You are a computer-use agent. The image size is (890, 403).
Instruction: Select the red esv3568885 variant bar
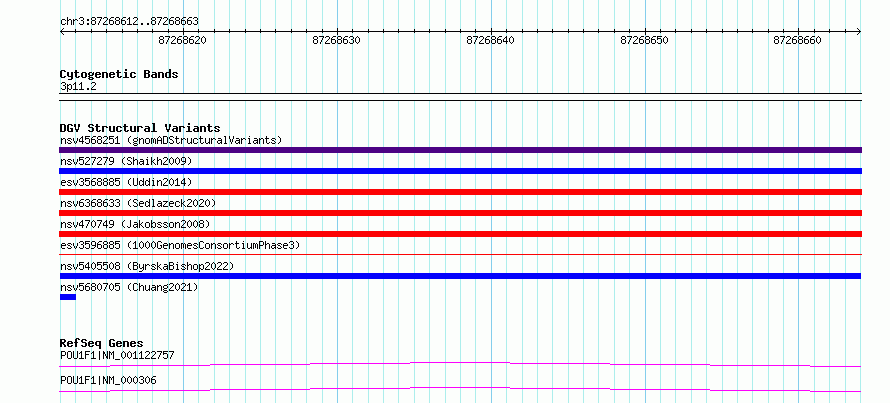point(460,192)
